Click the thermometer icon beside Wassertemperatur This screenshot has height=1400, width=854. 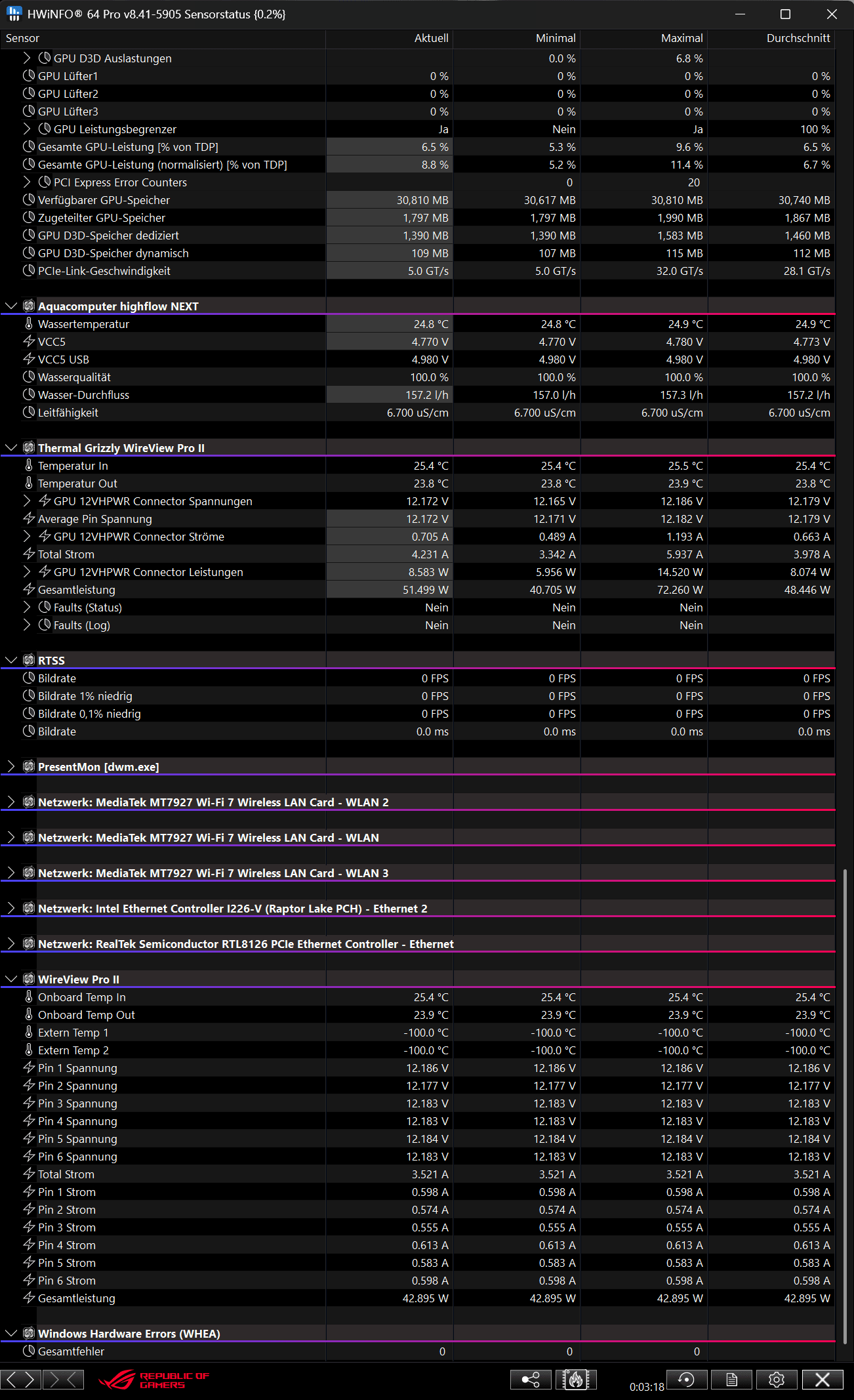(29, 323)
